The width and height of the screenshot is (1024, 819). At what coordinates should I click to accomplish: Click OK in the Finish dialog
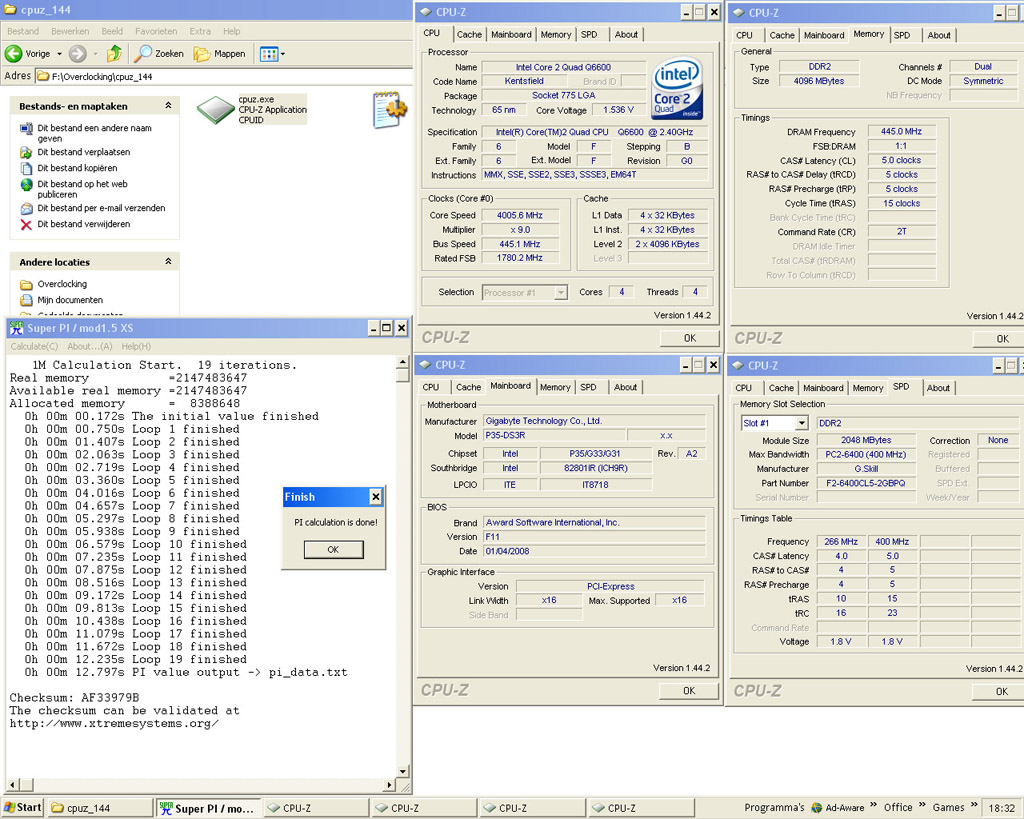[333, 549]
